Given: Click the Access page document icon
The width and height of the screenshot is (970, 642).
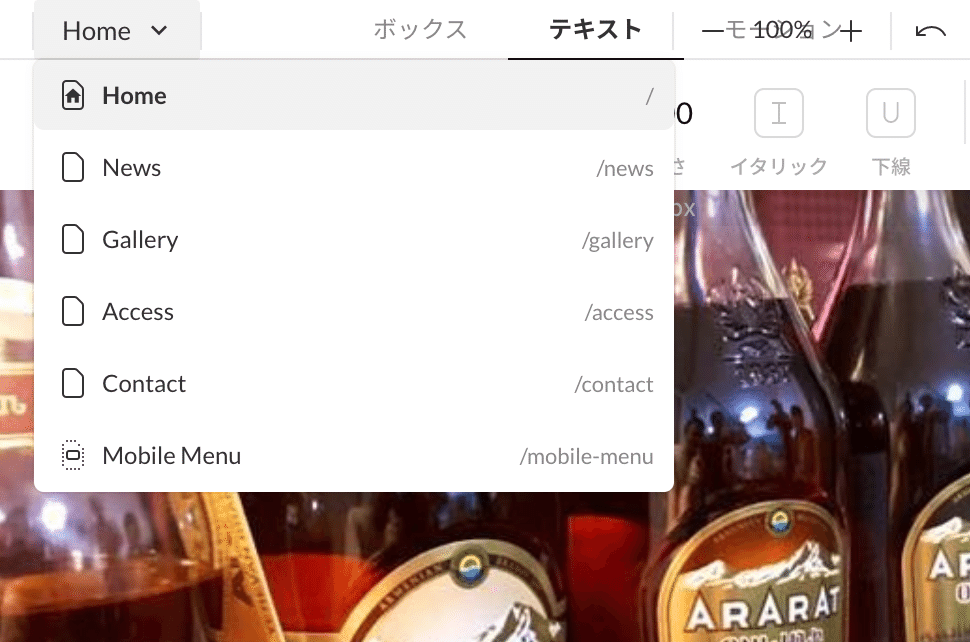Looking at the screenshot, I should coord(72,311).
